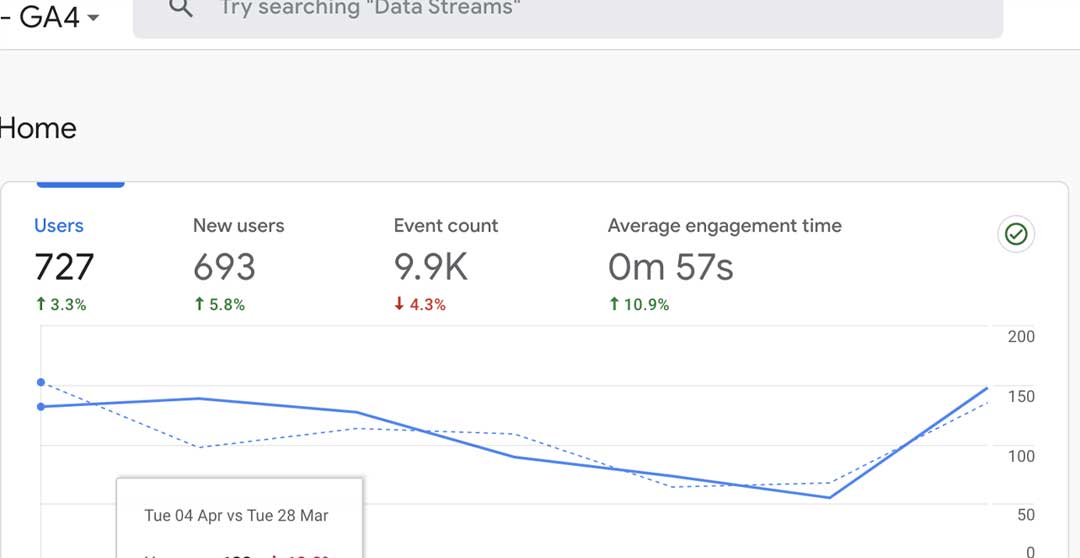Click the search magnifier icon

[180, 8]
